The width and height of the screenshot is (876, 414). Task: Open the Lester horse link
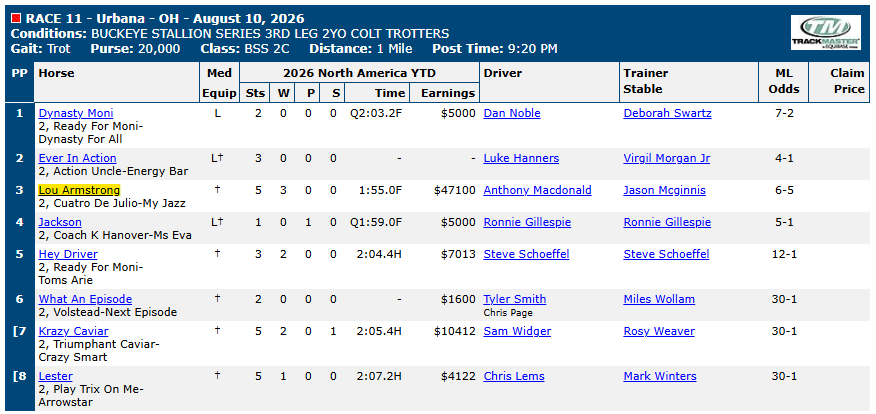[55, 377]
